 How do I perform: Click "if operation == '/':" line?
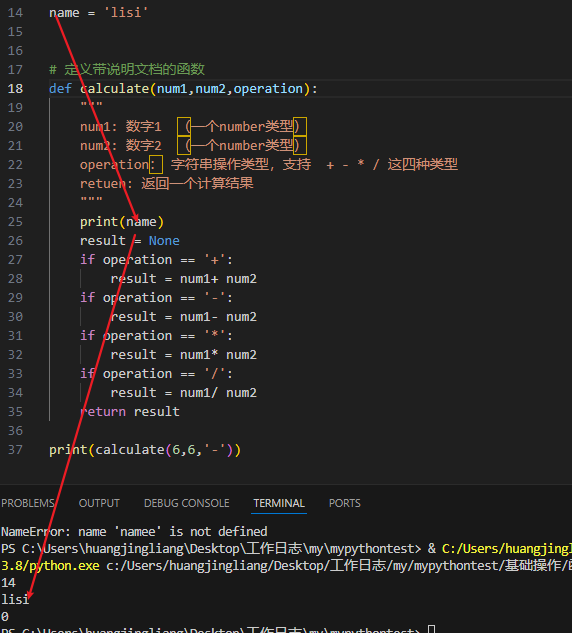(x=157, y=373)
